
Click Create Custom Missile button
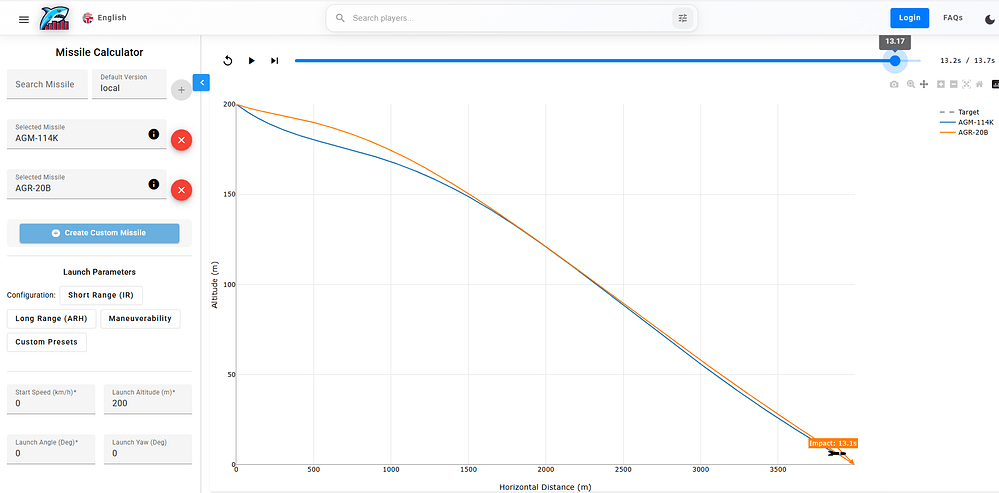pyautogui.click(x=99, y=233)
